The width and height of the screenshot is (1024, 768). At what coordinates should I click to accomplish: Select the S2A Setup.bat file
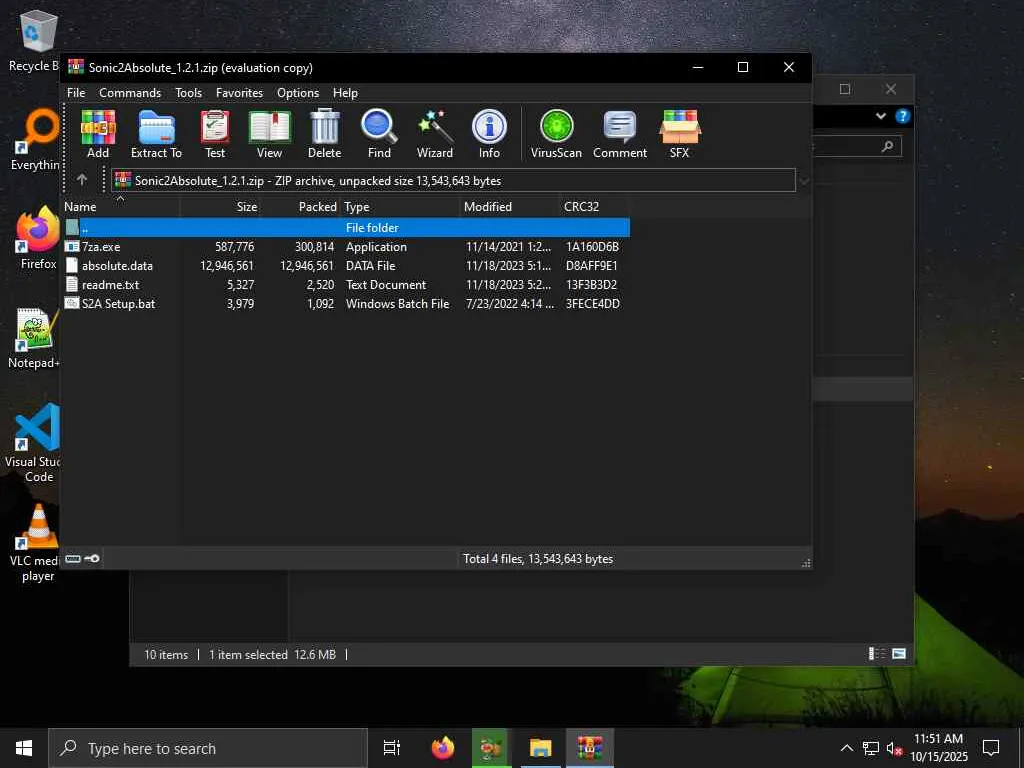pos(345,304)
